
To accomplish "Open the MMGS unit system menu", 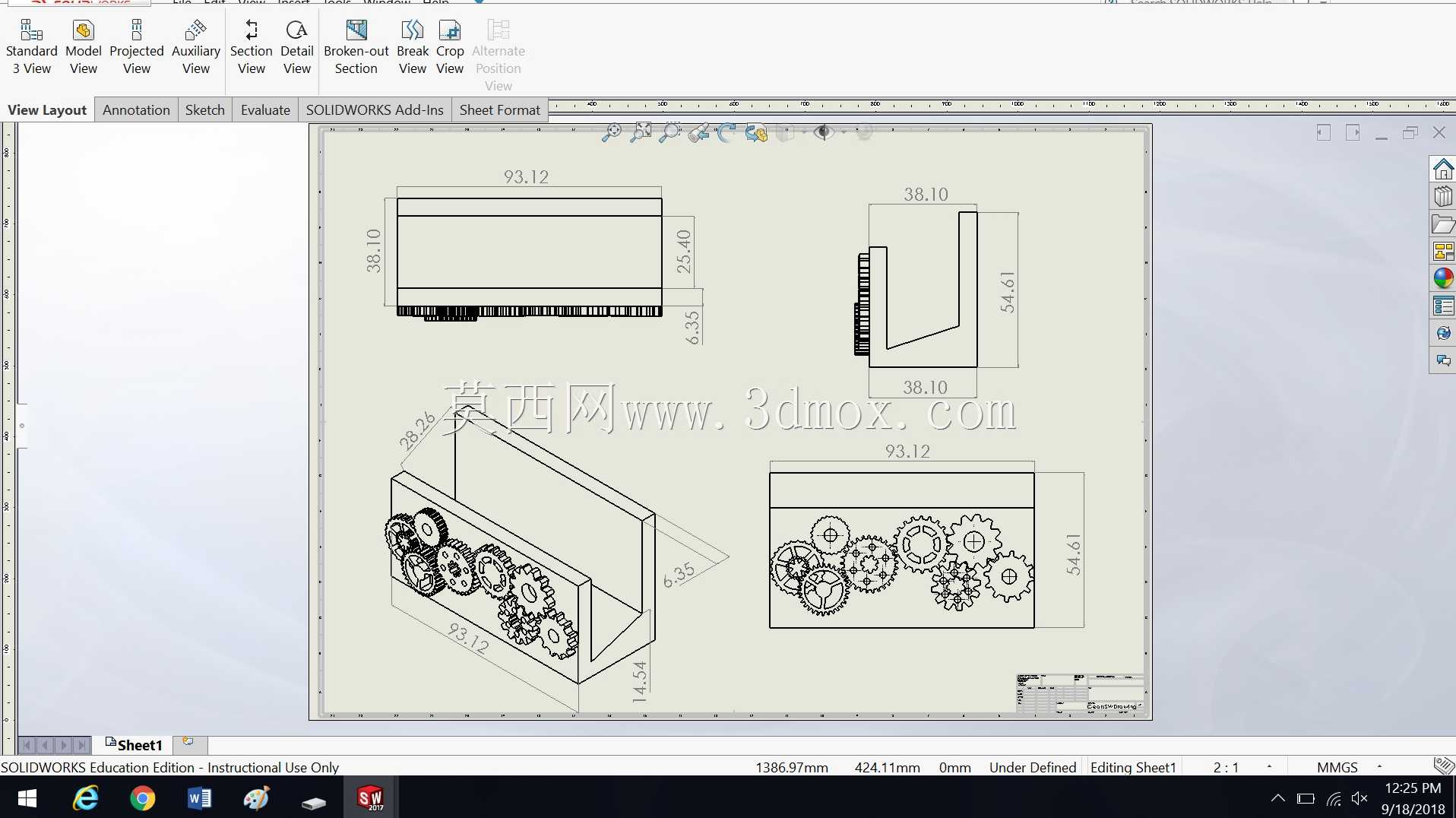I will (x=1349, y=767).
